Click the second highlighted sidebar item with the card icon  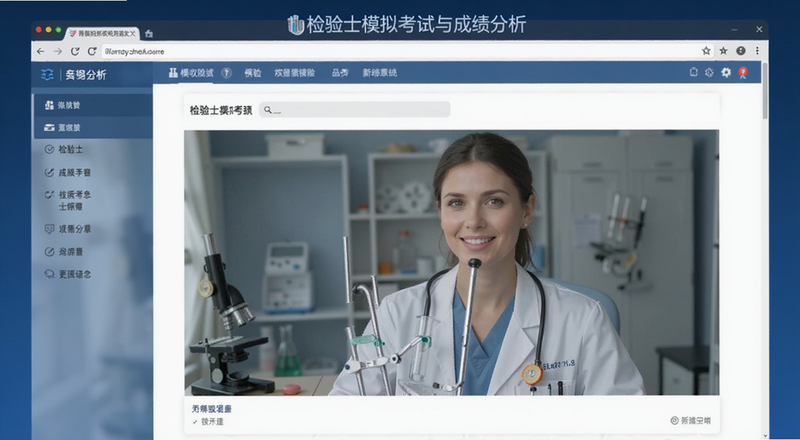pos(93,128)
